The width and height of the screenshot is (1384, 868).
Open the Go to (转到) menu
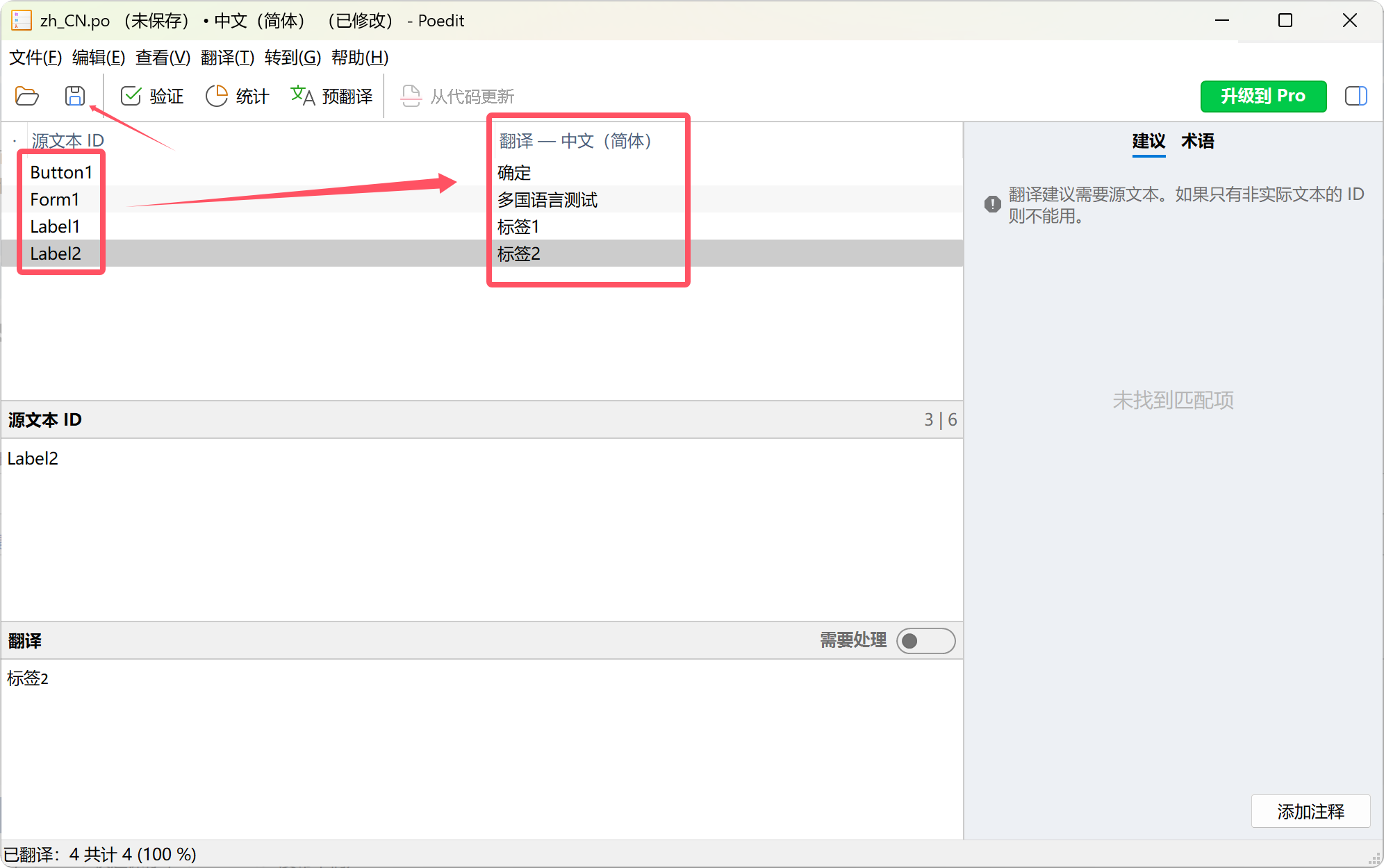tap(293, 58)
